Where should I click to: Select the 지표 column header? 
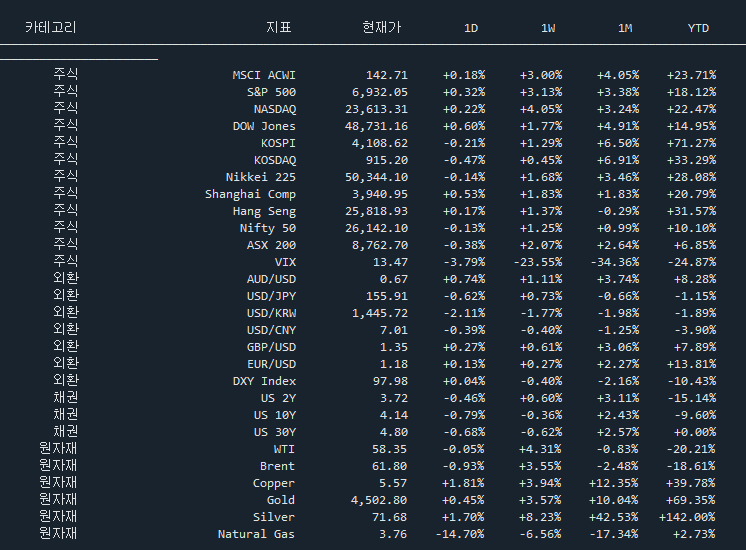click(x=279, y=28)
